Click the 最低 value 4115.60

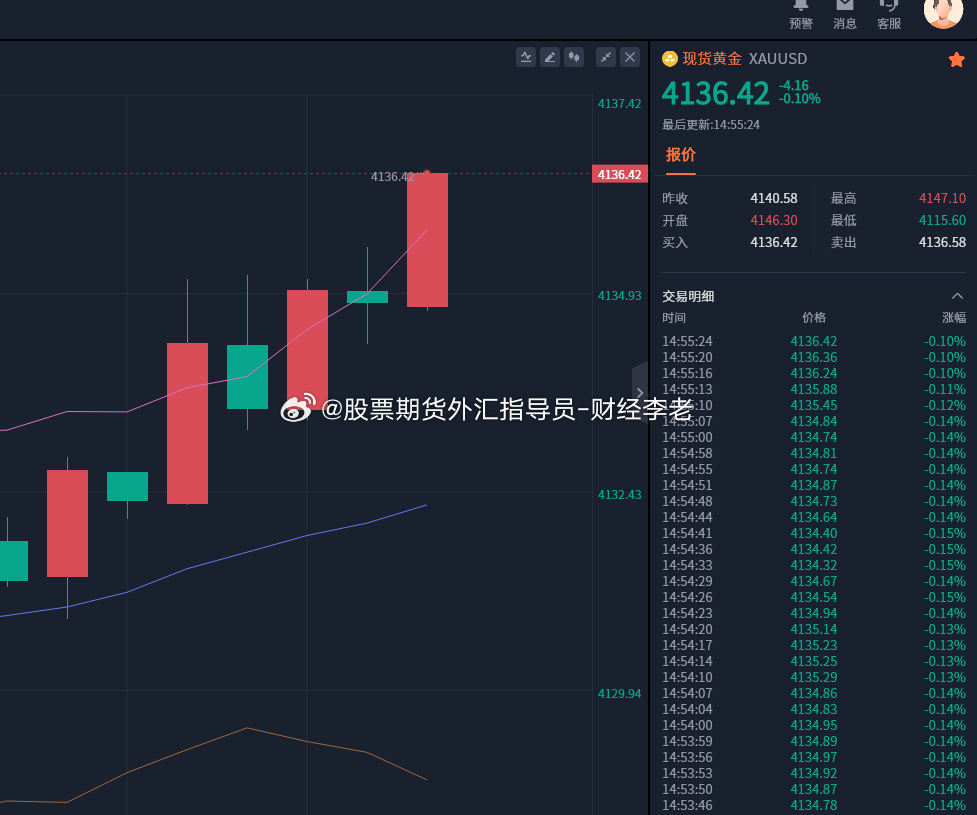click(942, 220)
